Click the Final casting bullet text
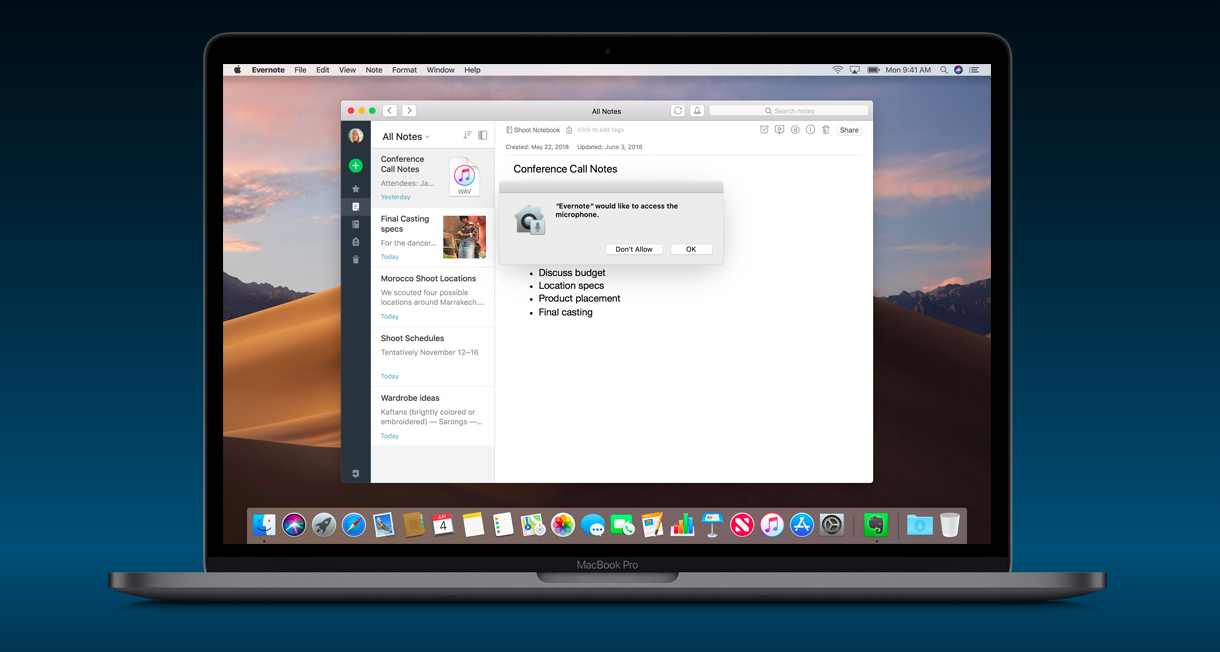Screen dimensions: 1220x652 coord(566,313)
